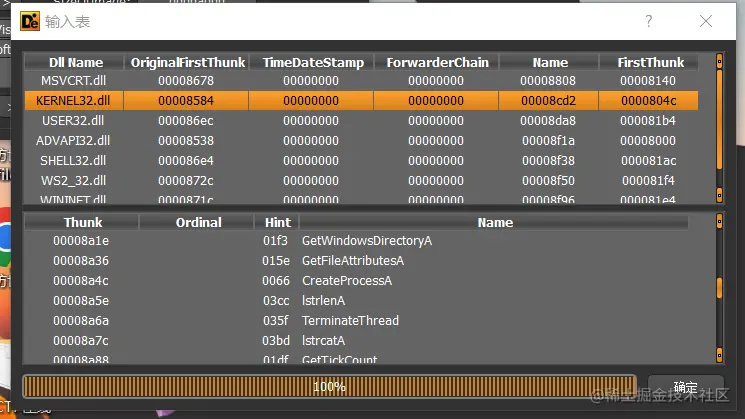Click Name value 00008f50
Viewport: 745px width, 419px height.
coord(548,181)
